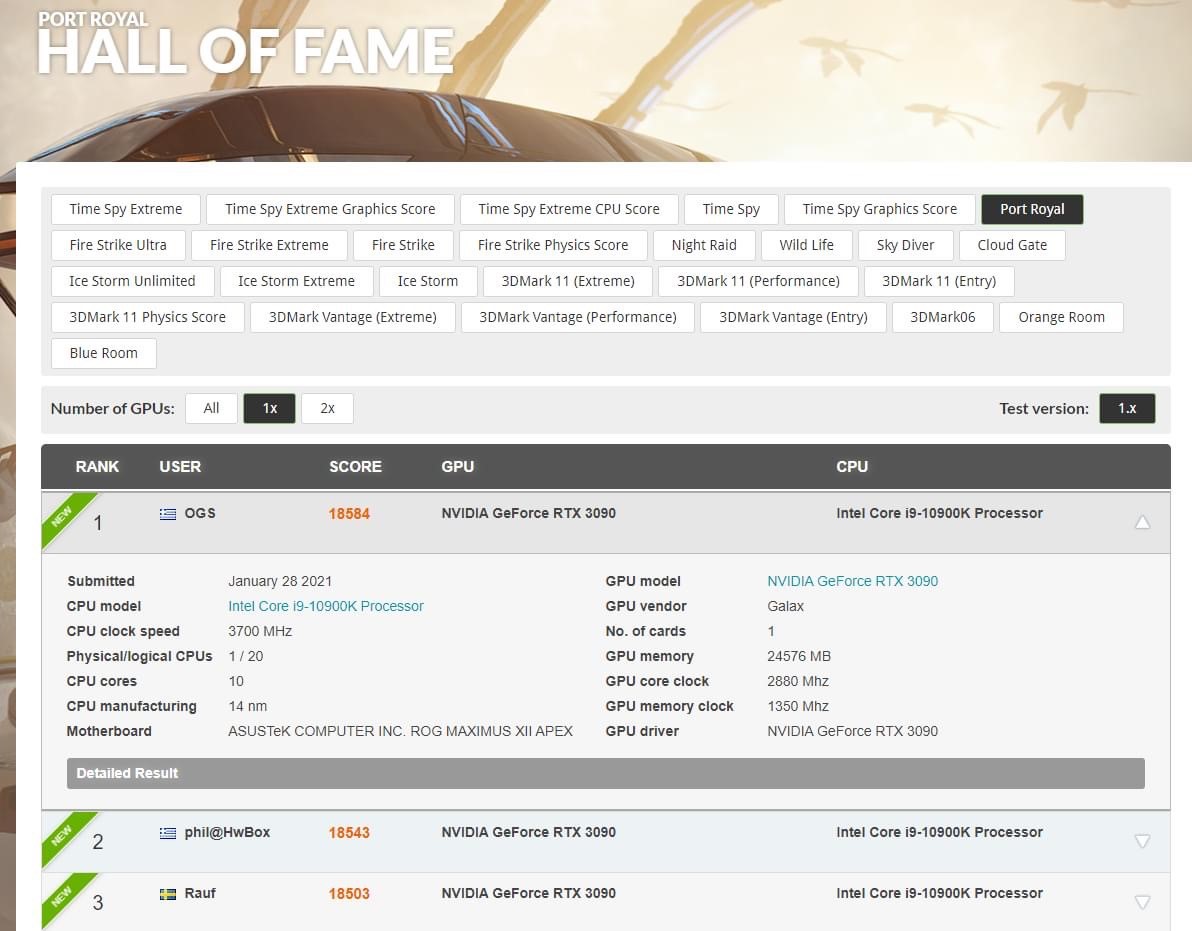Select the Port Royal benchmark tab
1192x931 pixels.
pos(1032,209)
